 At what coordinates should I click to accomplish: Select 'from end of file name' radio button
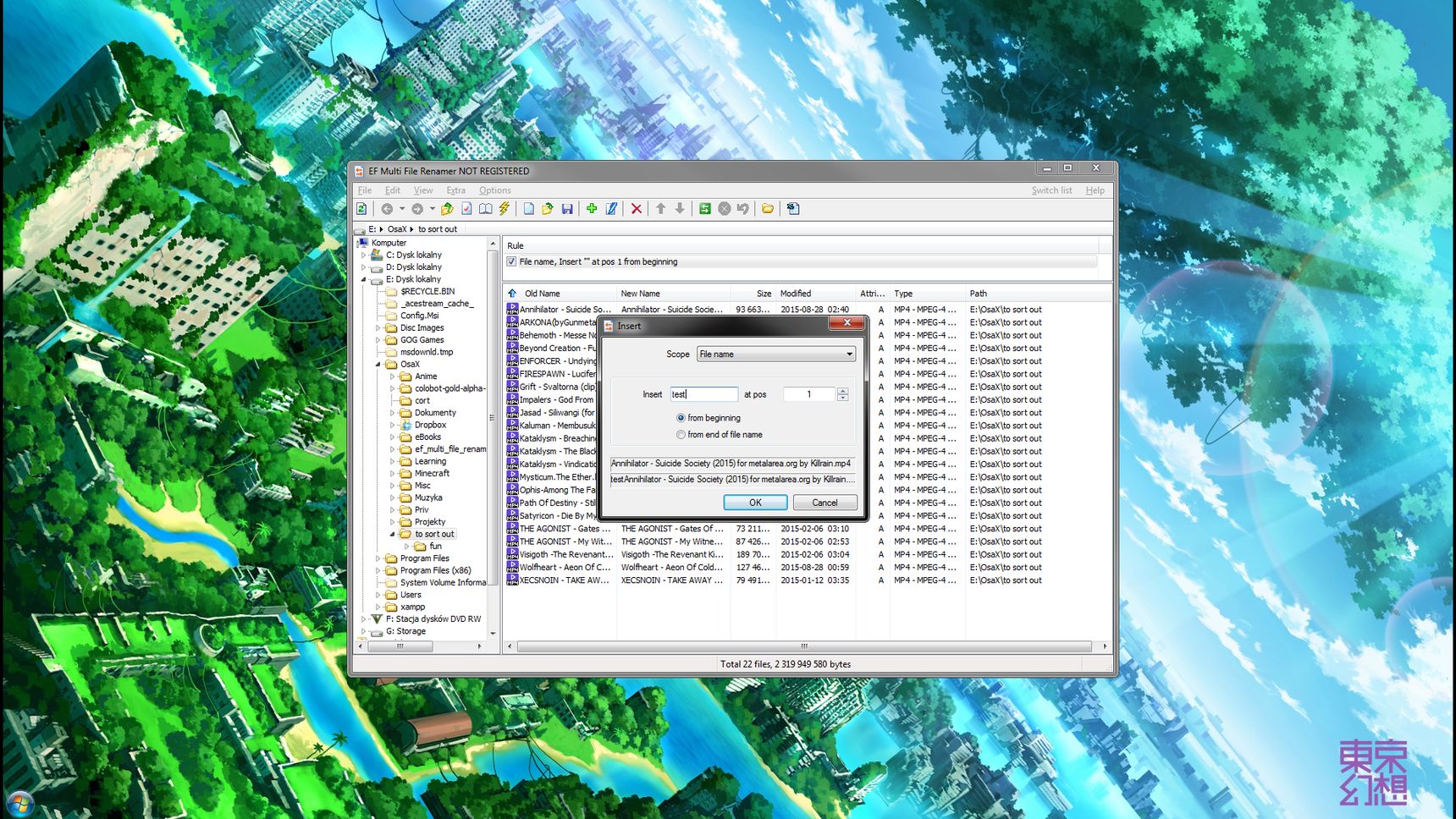[681, 435]
